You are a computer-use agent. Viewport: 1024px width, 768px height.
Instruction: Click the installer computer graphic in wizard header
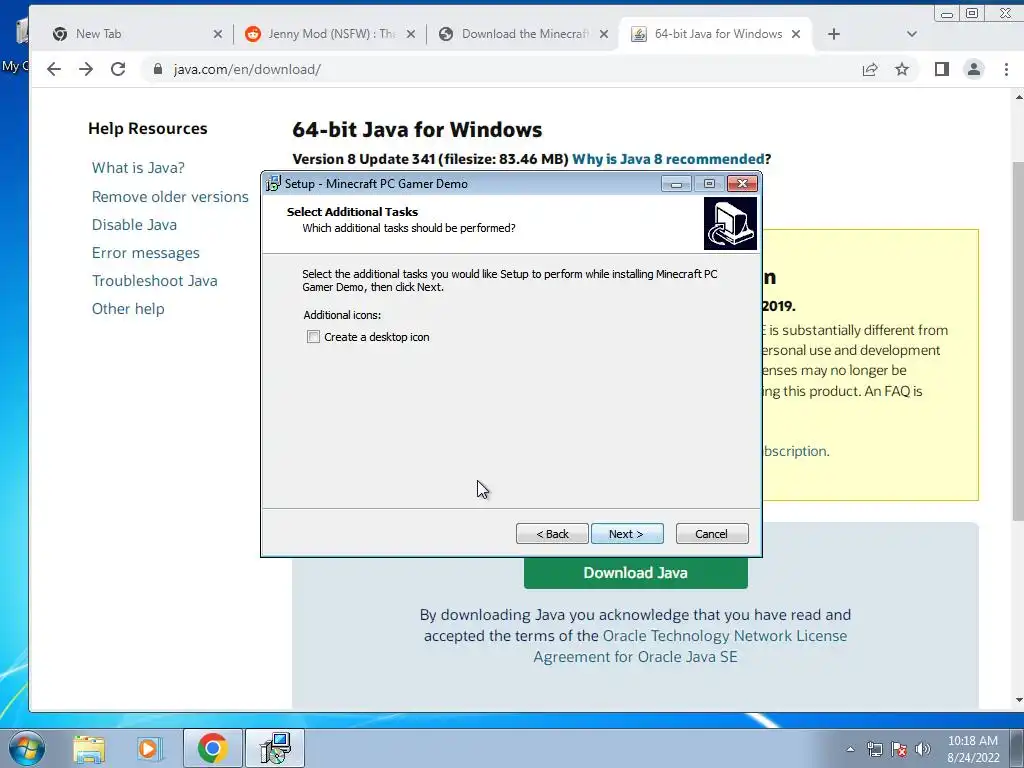click(730, 224)
